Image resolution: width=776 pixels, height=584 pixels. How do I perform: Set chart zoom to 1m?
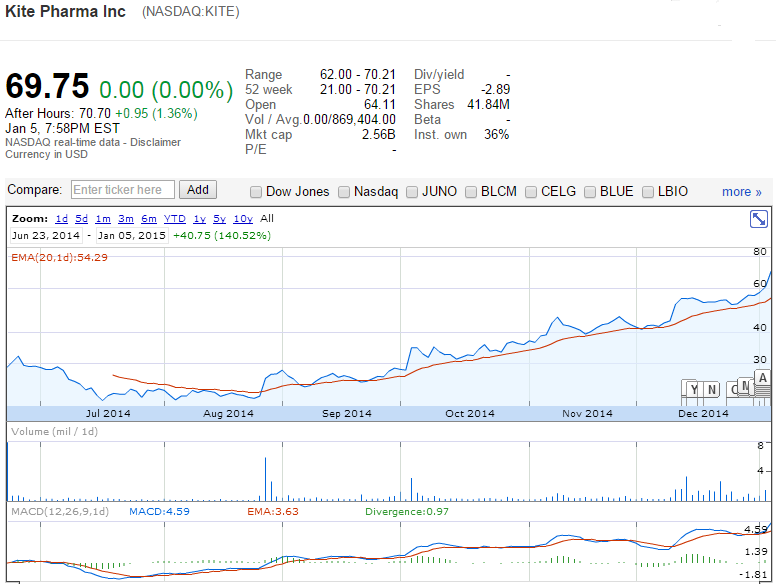pos(103,219)
